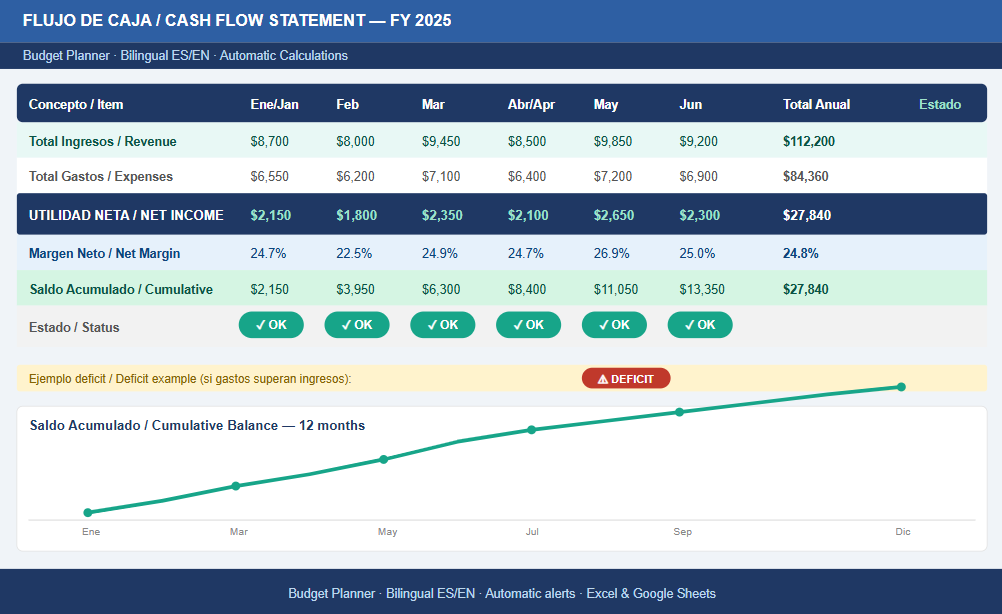Click the Concepto / Item header
1002x614 pixels.
click(x=76, y=104)
